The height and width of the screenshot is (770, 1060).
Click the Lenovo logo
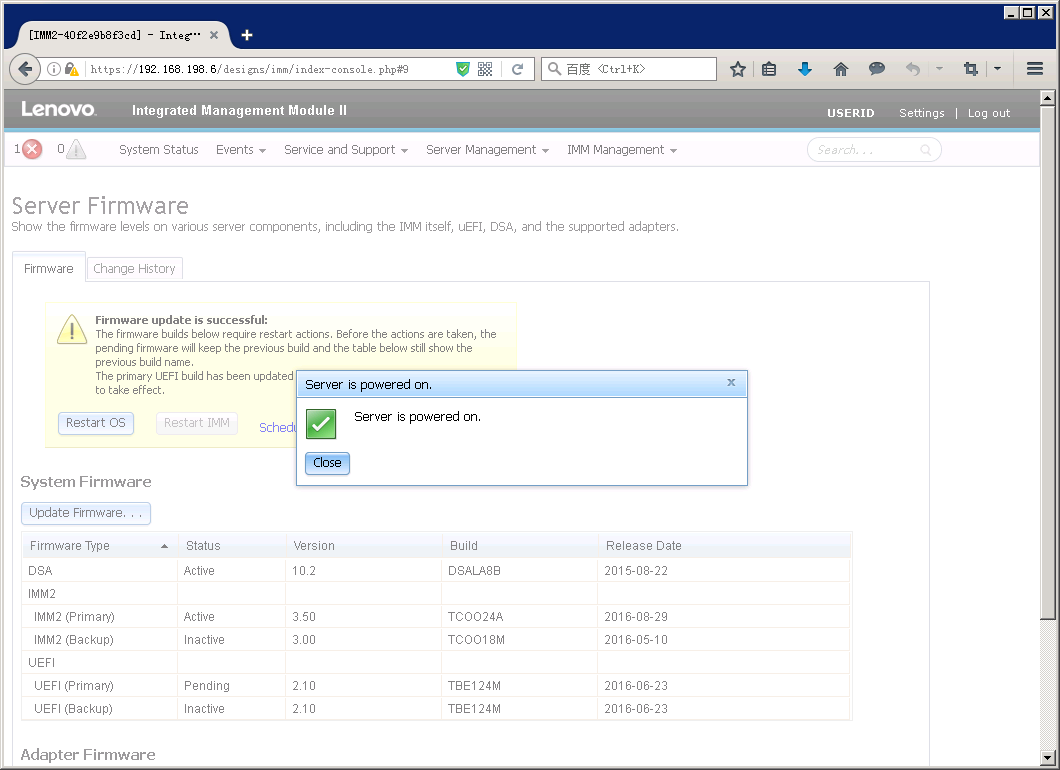(x=59, y=111)
